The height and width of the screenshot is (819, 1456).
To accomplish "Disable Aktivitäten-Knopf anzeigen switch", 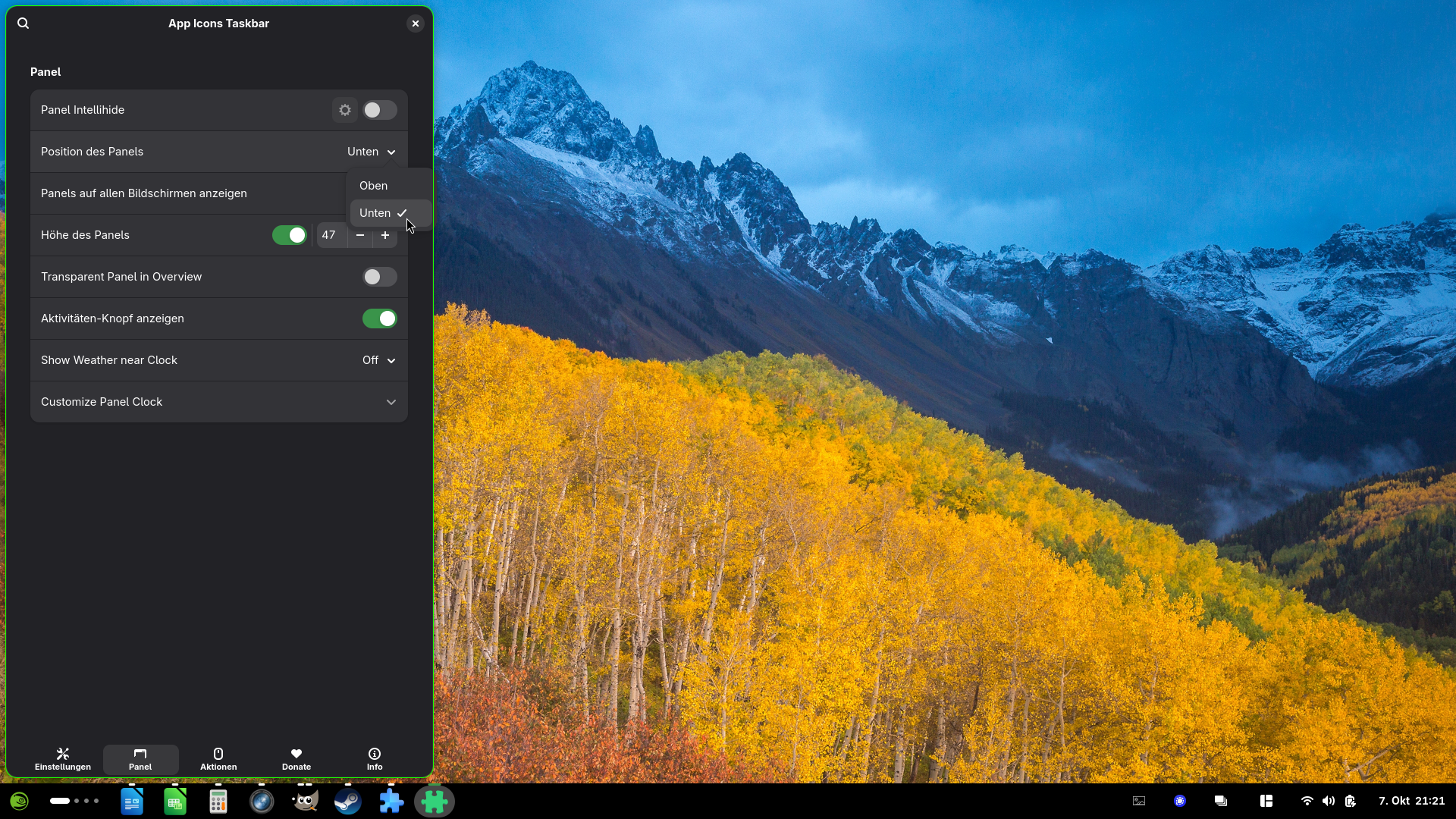I will 379,318.
